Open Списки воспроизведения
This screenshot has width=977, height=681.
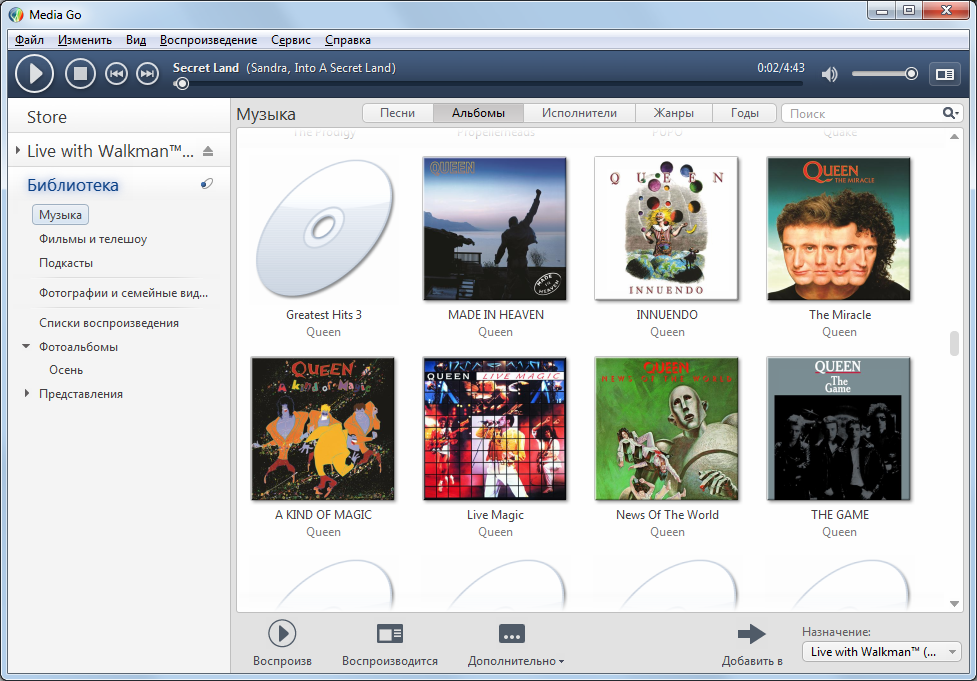click(x=109, y=323)
